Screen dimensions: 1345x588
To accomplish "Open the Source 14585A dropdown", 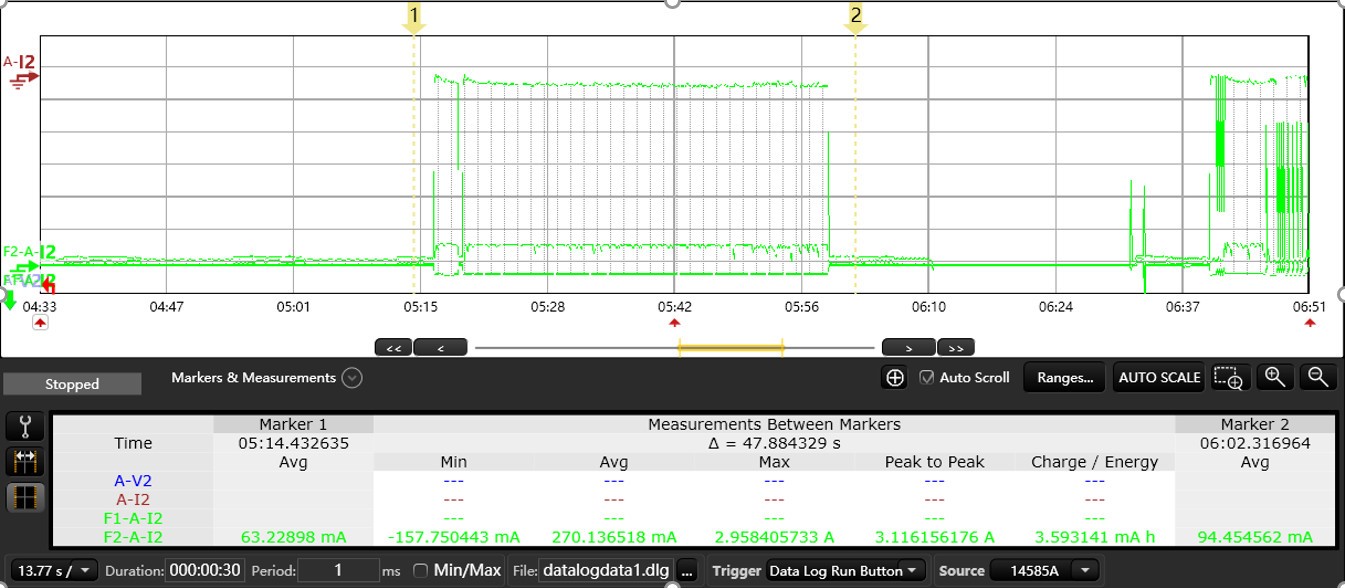I will (1044, 571).
